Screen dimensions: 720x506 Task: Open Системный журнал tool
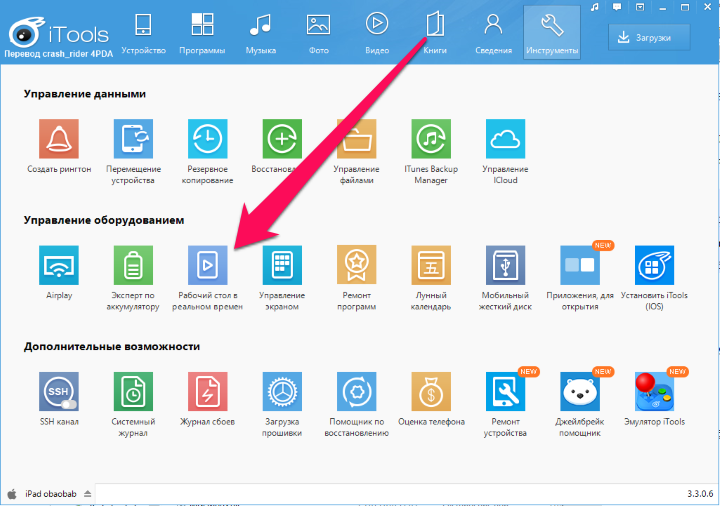(x=133, y=391)
